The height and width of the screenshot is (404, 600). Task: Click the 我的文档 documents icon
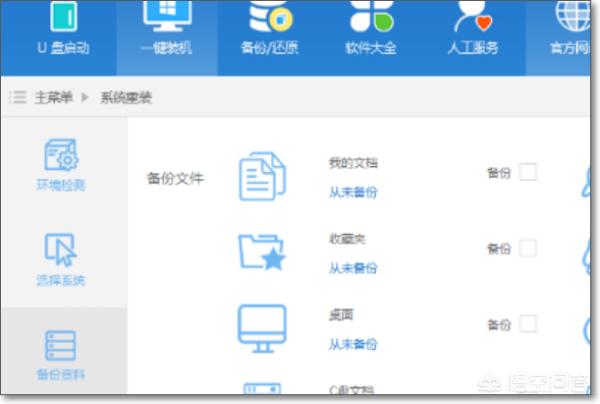(x=262, y=176)
